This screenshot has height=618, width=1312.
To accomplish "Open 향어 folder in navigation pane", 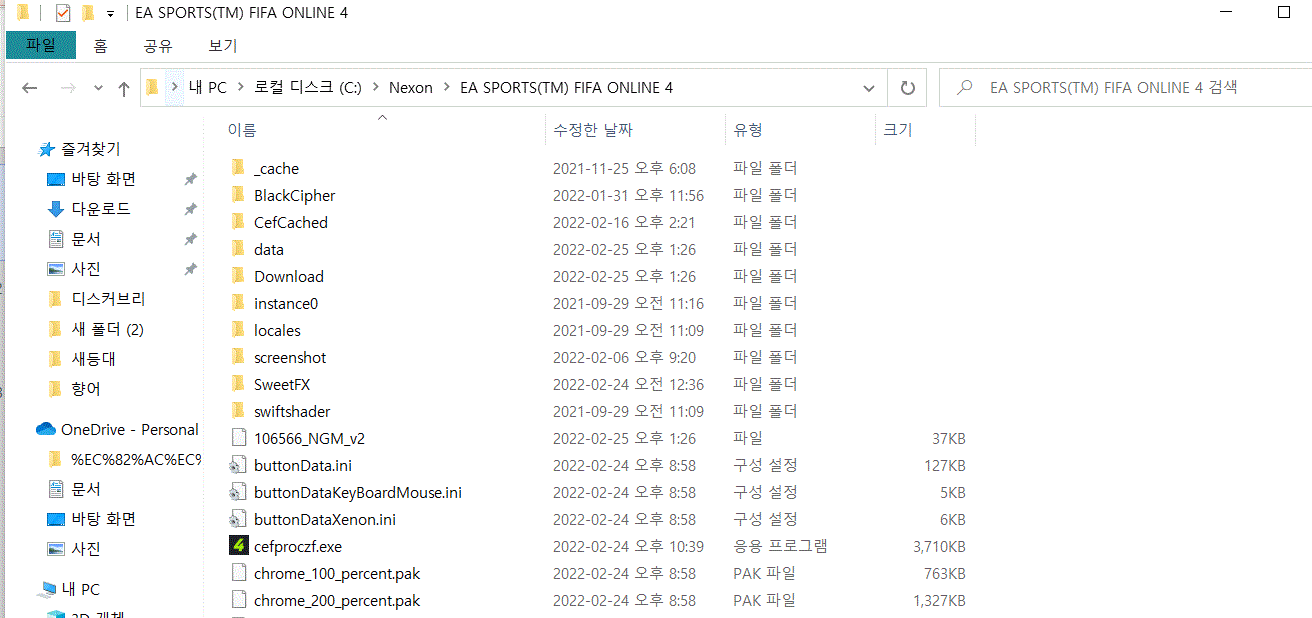I will (86, 389).
